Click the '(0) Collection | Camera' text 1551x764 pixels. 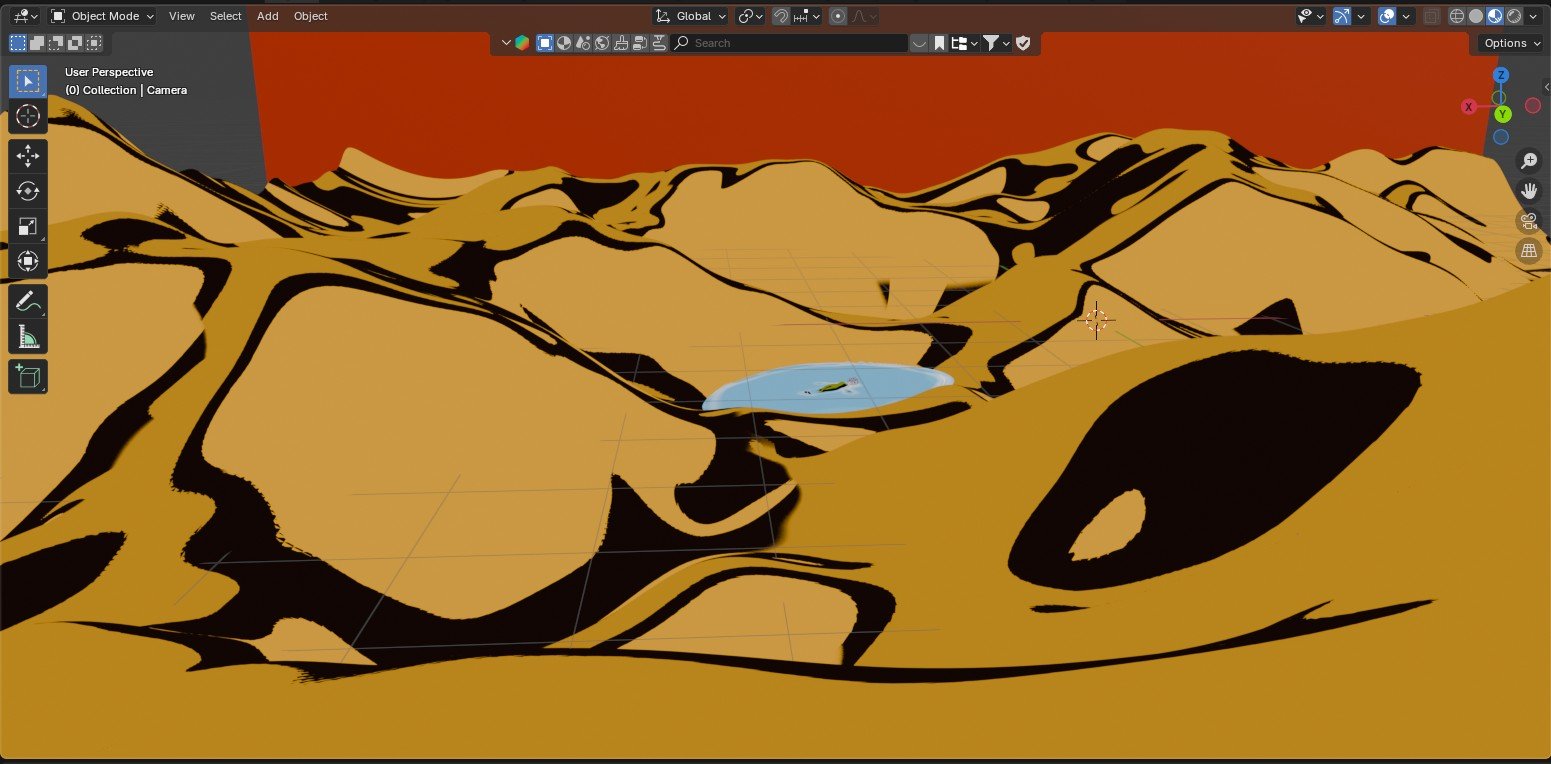click(126, 90)
